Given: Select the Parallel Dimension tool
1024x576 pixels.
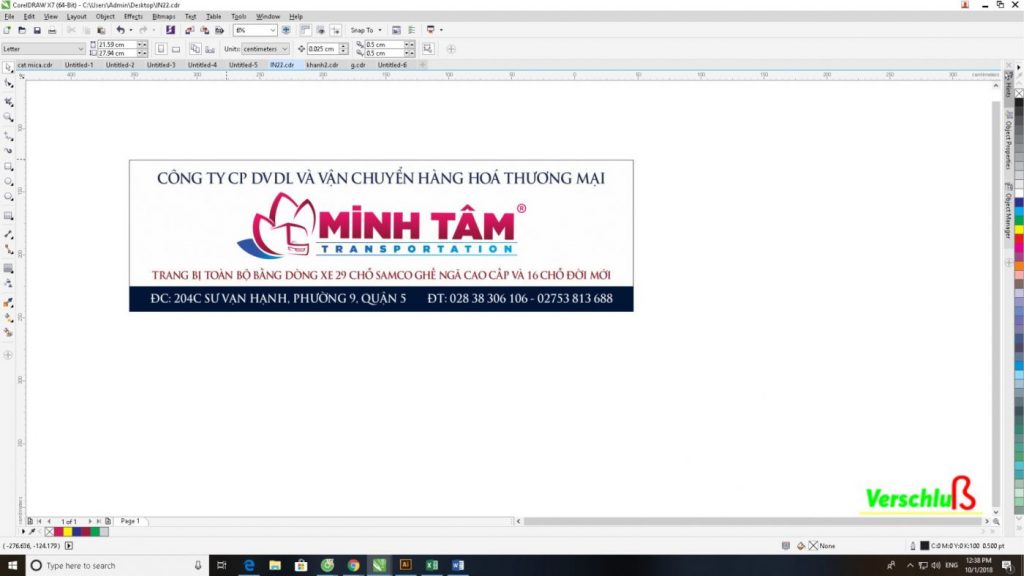Looking at the screenshot, I should click(x=8, y=234).
